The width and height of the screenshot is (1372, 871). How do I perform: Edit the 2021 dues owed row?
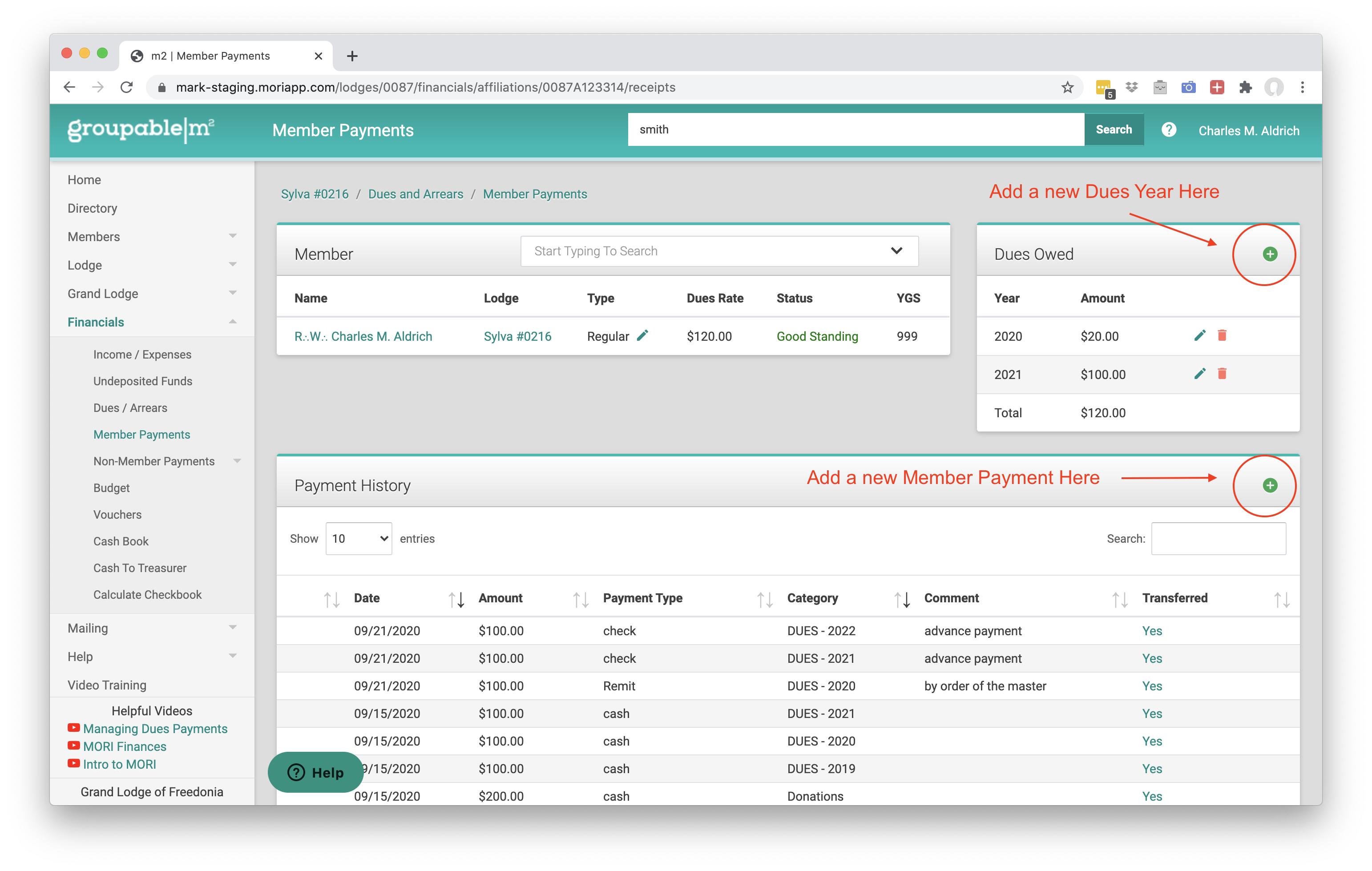[x=1199, y=374]
